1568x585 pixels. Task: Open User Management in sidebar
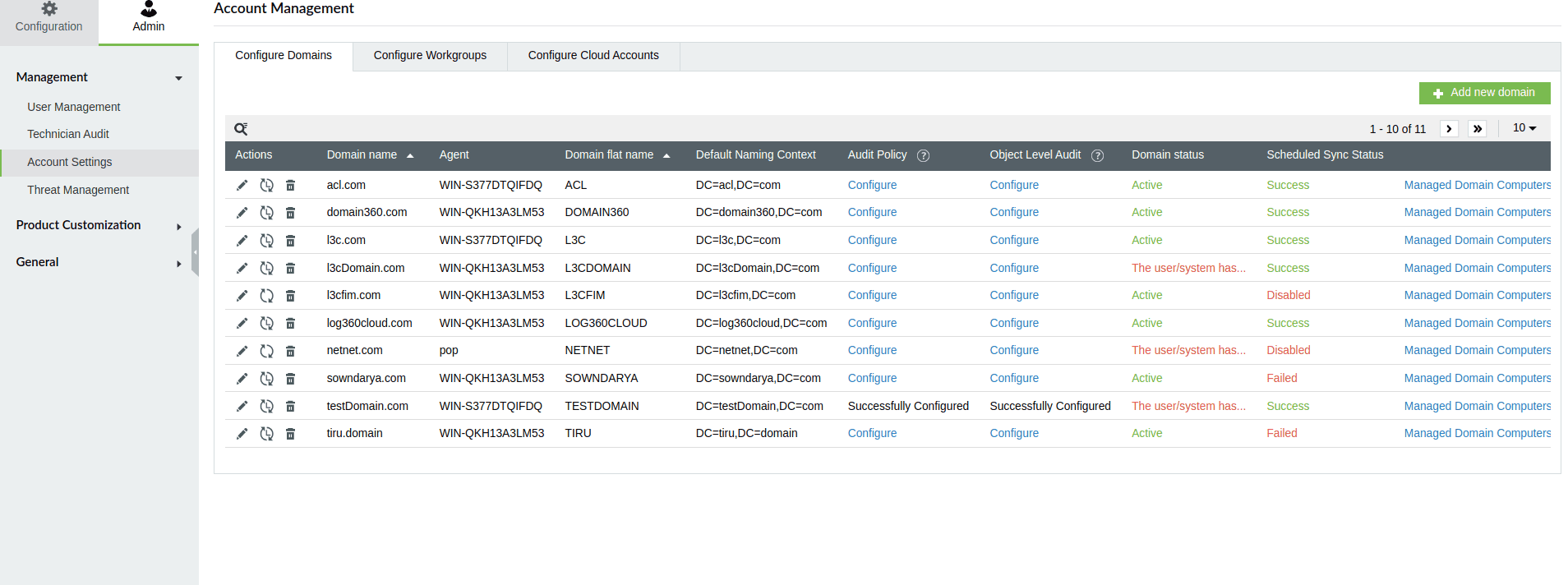point(74,107)
